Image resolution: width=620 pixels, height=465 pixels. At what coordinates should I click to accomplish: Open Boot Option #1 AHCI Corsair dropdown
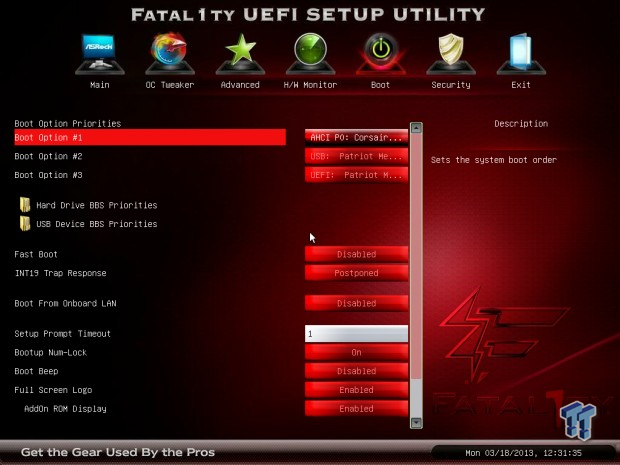point(356,137)
